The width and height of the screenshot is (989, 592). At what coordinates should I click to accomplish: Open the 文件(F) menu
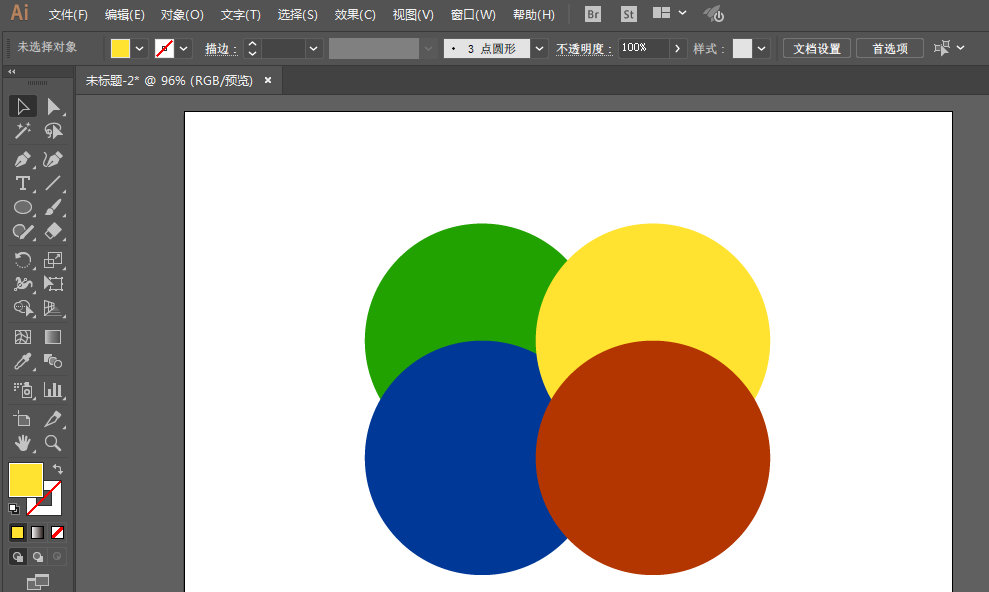point(68,15)
